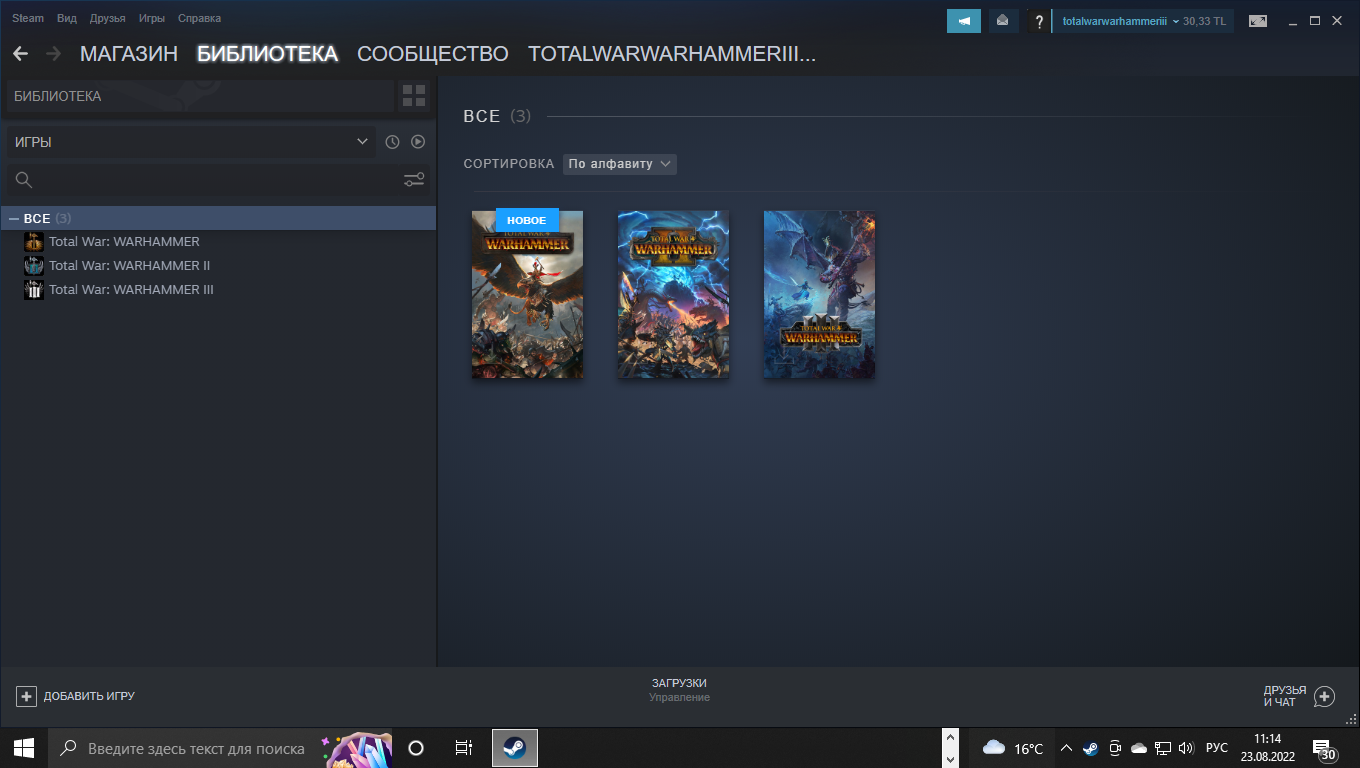Click the search magnifier icon in library
1360x768 pixels.
[x=24, y=180]
